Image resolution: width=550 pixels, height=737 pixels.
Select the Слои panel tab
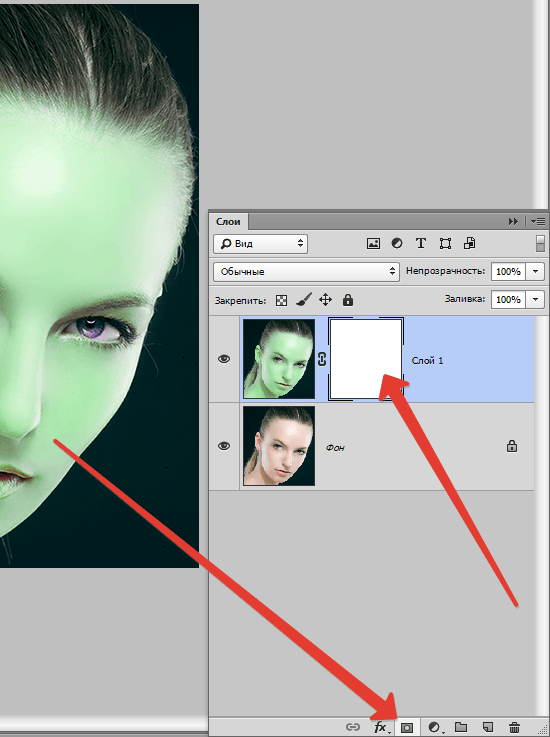(x=228, y=221)
